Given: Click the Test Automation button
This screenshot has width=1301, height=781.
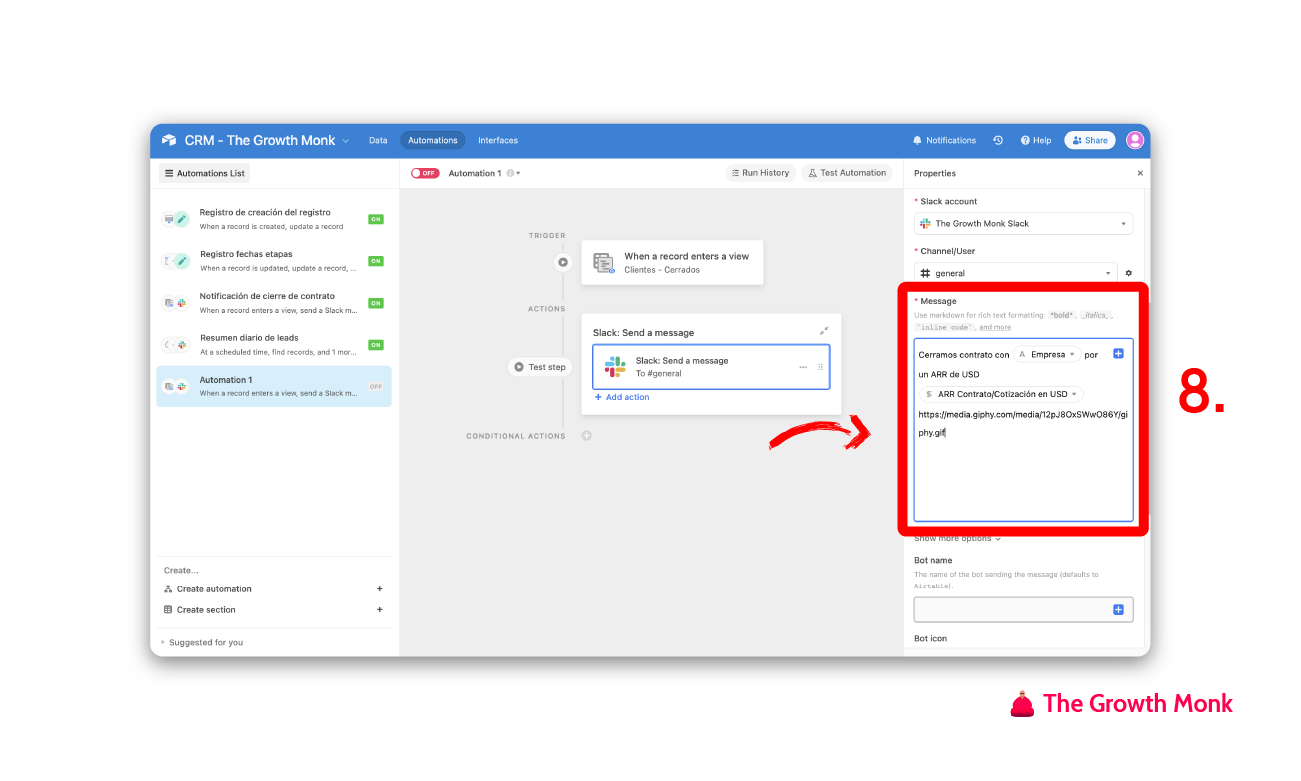Looking at the screenshot, I should (x=847, y=173).
